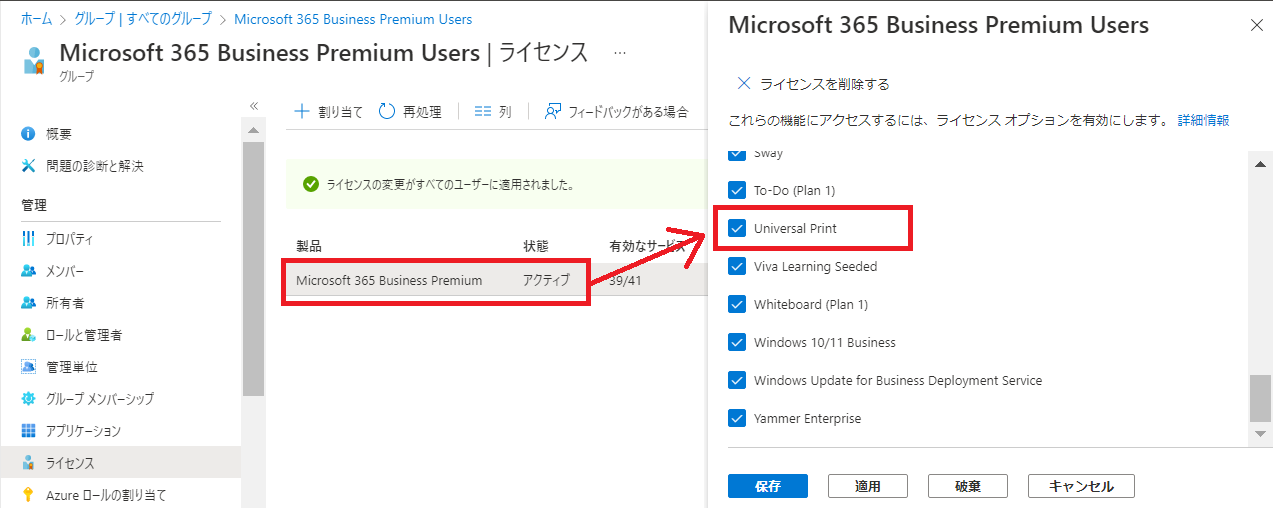Screen dimensions: 1273x508
Task: Click the 保存 save button
Action: click(x=768, y=486)
